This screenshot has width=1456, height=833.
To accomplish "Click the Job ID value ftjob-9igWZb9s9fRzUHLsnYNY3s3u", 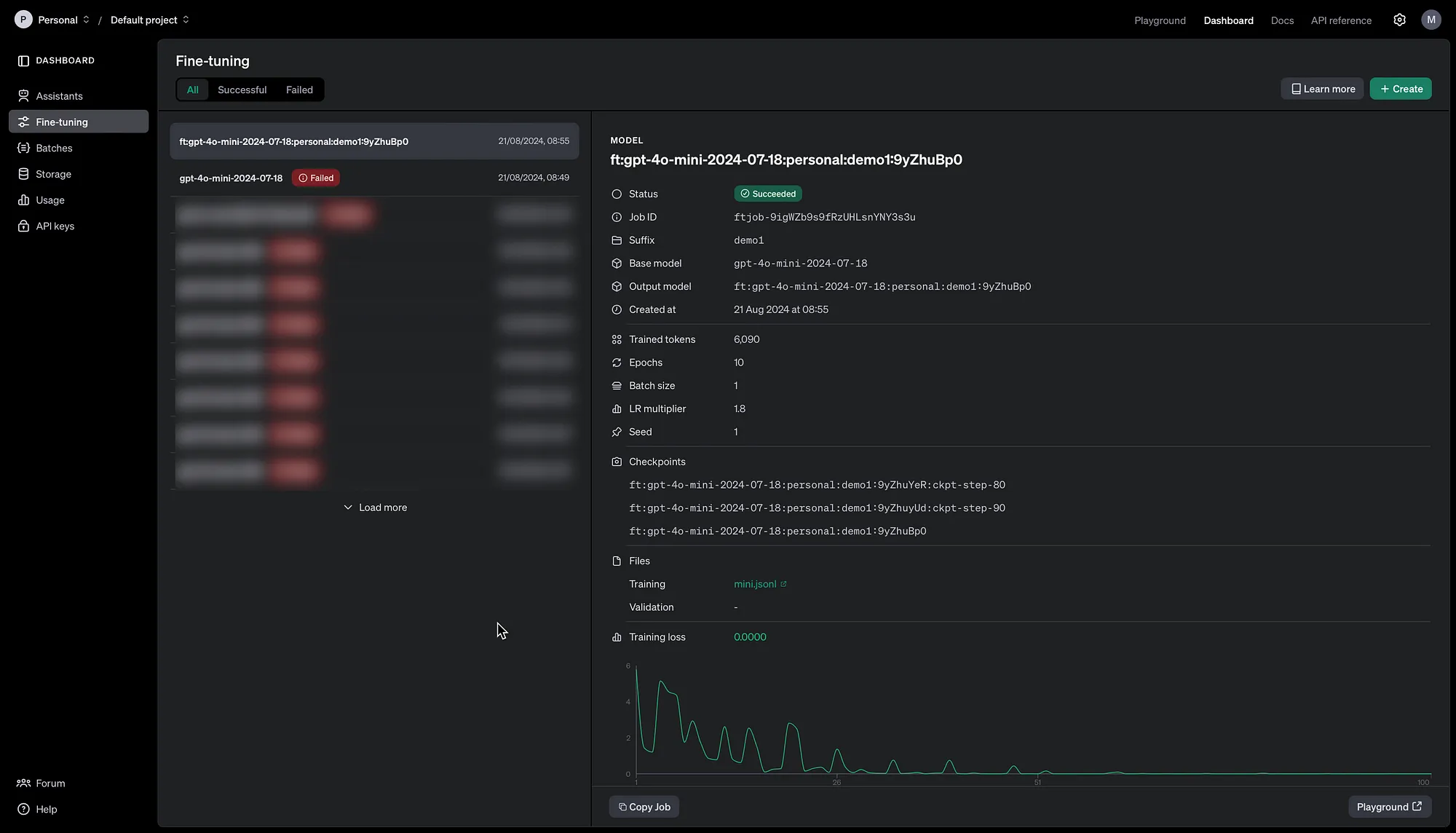I will coord(825,217).
